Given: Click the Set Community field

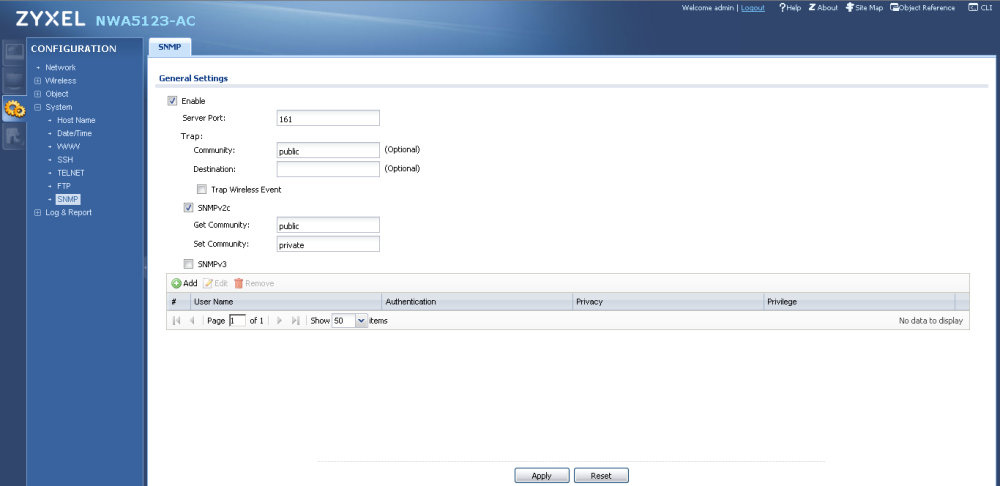Looking at the screenshot, I should point(328,244).
